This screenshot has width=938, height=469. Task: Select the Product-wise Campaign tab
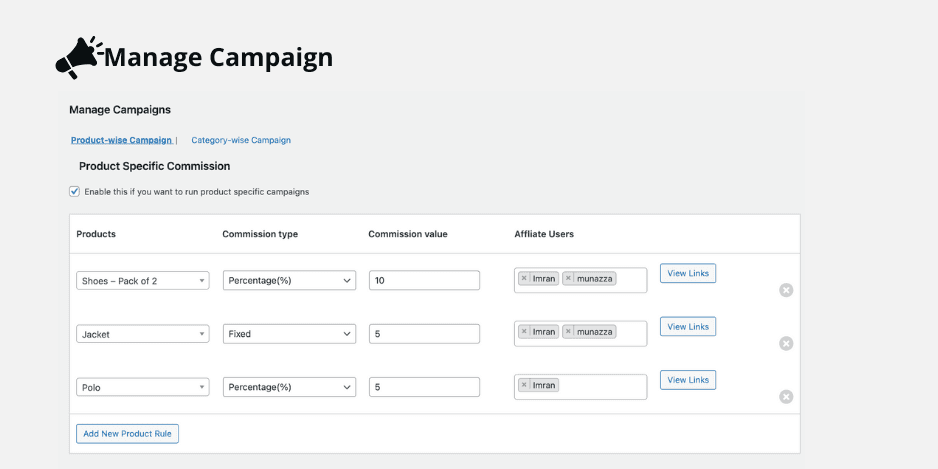[x=121, y=140]
